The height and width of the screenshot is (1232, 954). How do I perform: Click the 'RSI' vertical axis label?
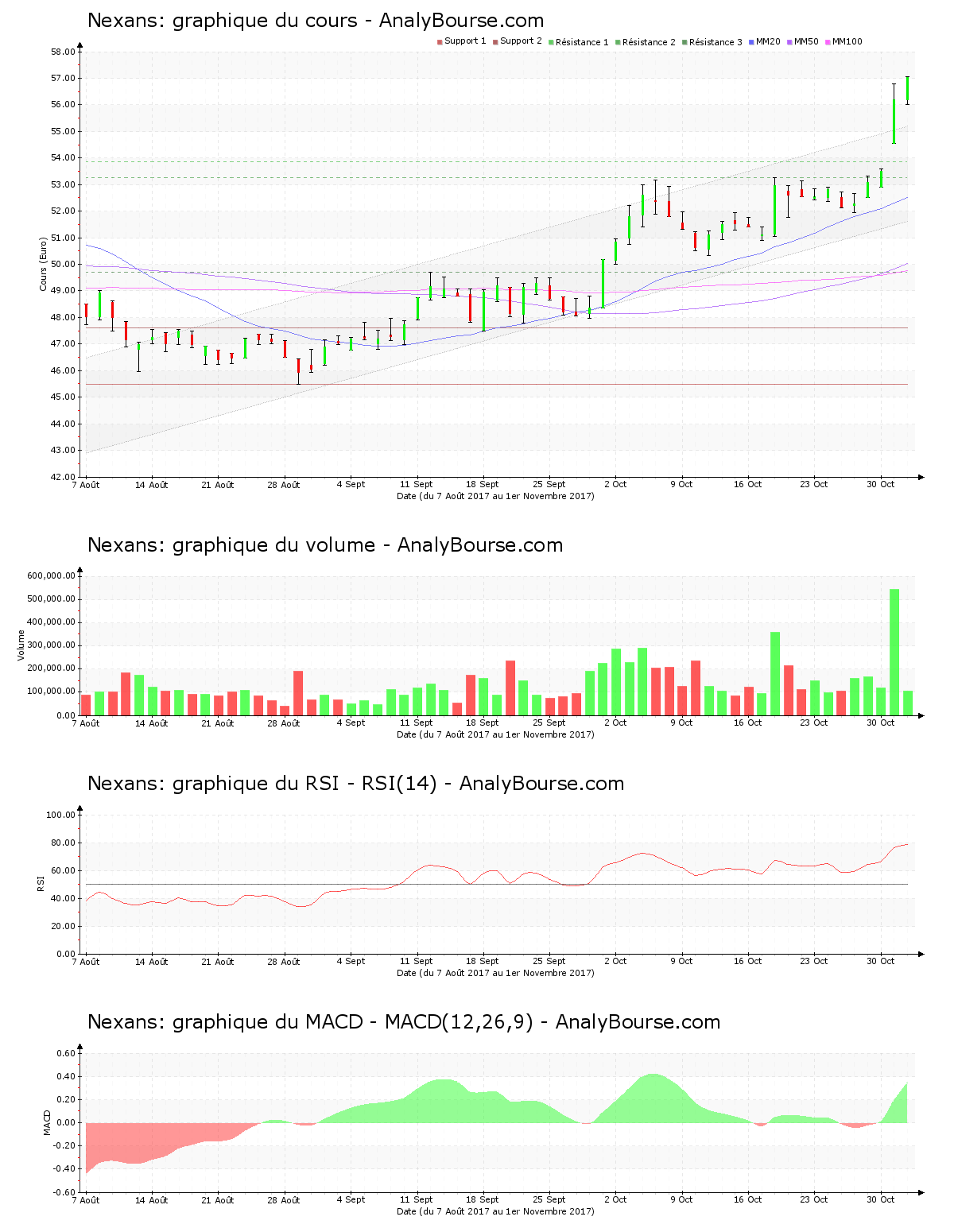pos(40,884)
